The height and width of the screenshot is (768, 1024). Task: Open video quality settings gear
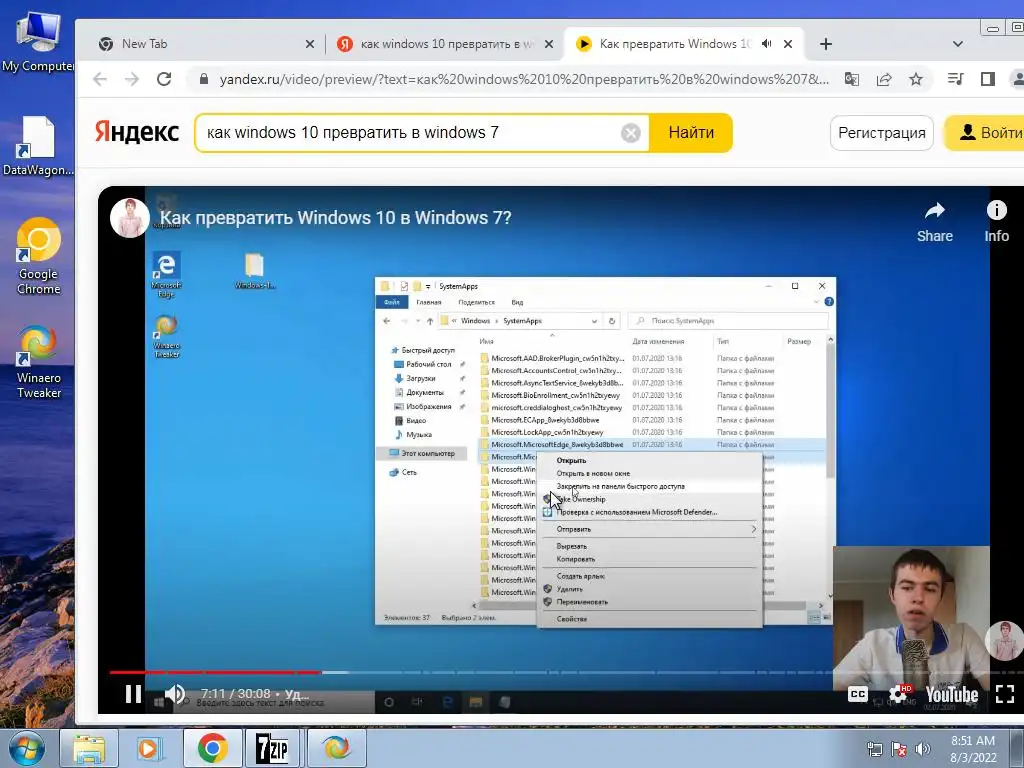coord(899,694)
